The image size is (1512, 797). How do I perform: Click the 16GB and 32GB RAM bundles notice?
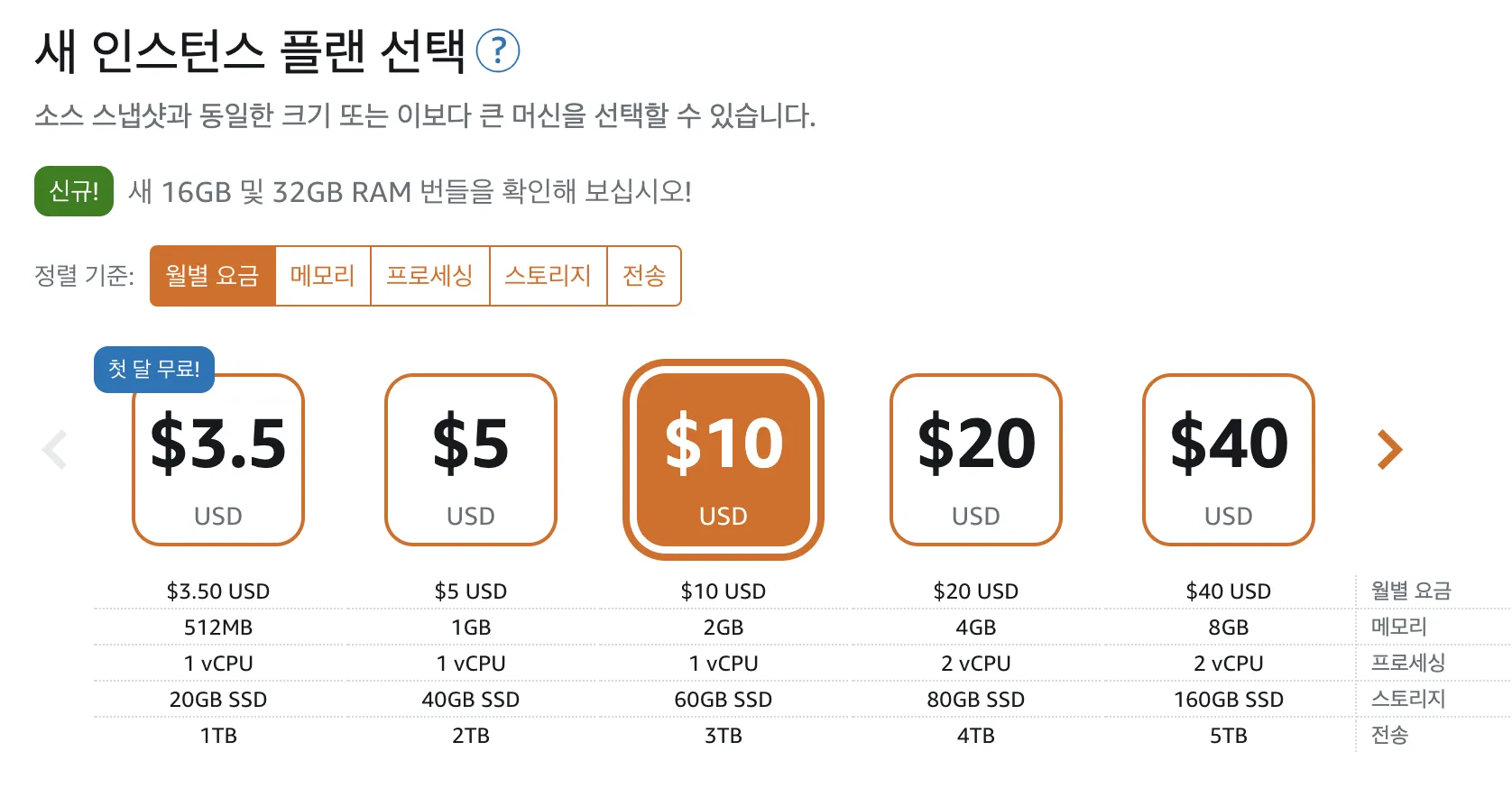[410, 192]
